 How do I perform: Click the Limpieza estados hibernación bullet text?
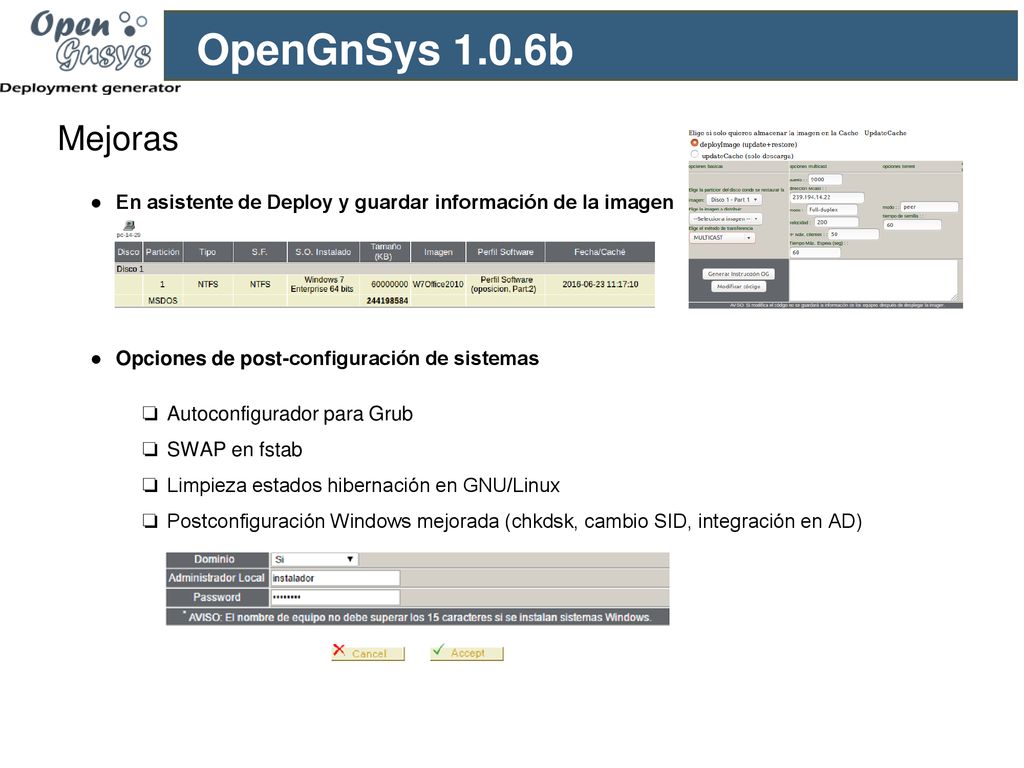(363, 486)
